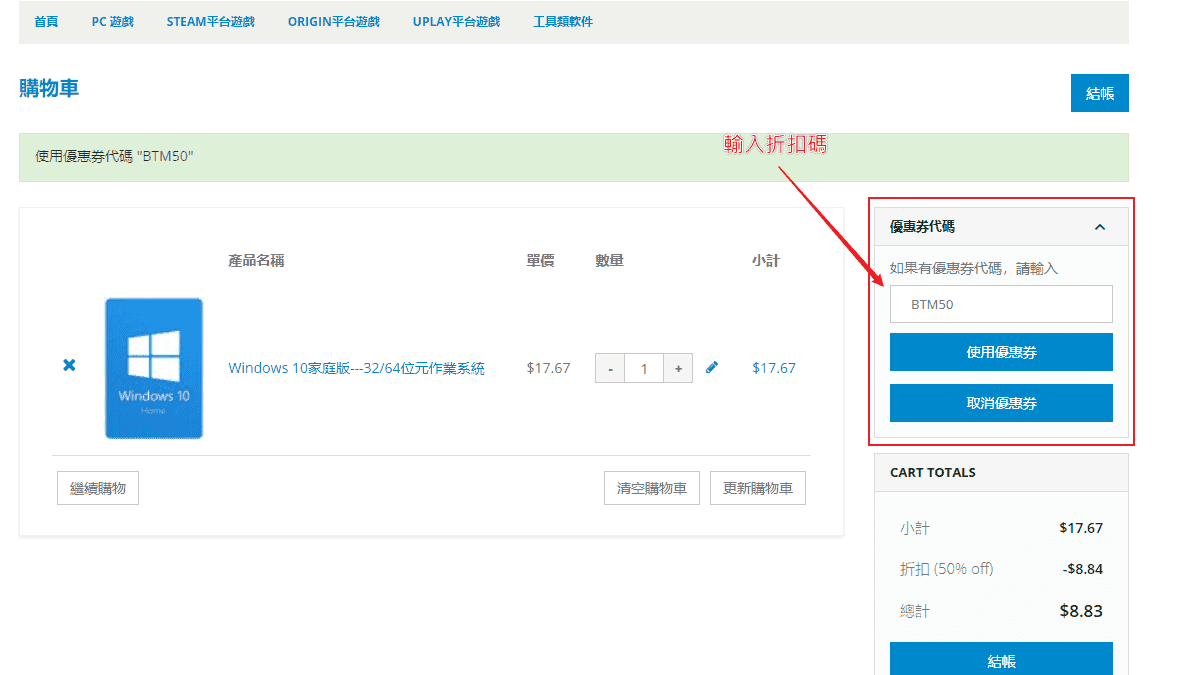Cancel coupon with 取消優惠券 button
The image size is (1200, 675).
(x=1001, y=403)
